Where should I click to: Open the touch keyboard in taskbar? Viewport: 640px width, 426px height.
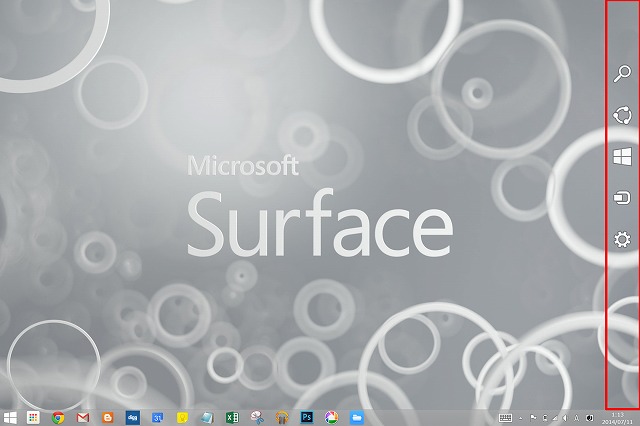pyautogui.click(x=505, y=418)
